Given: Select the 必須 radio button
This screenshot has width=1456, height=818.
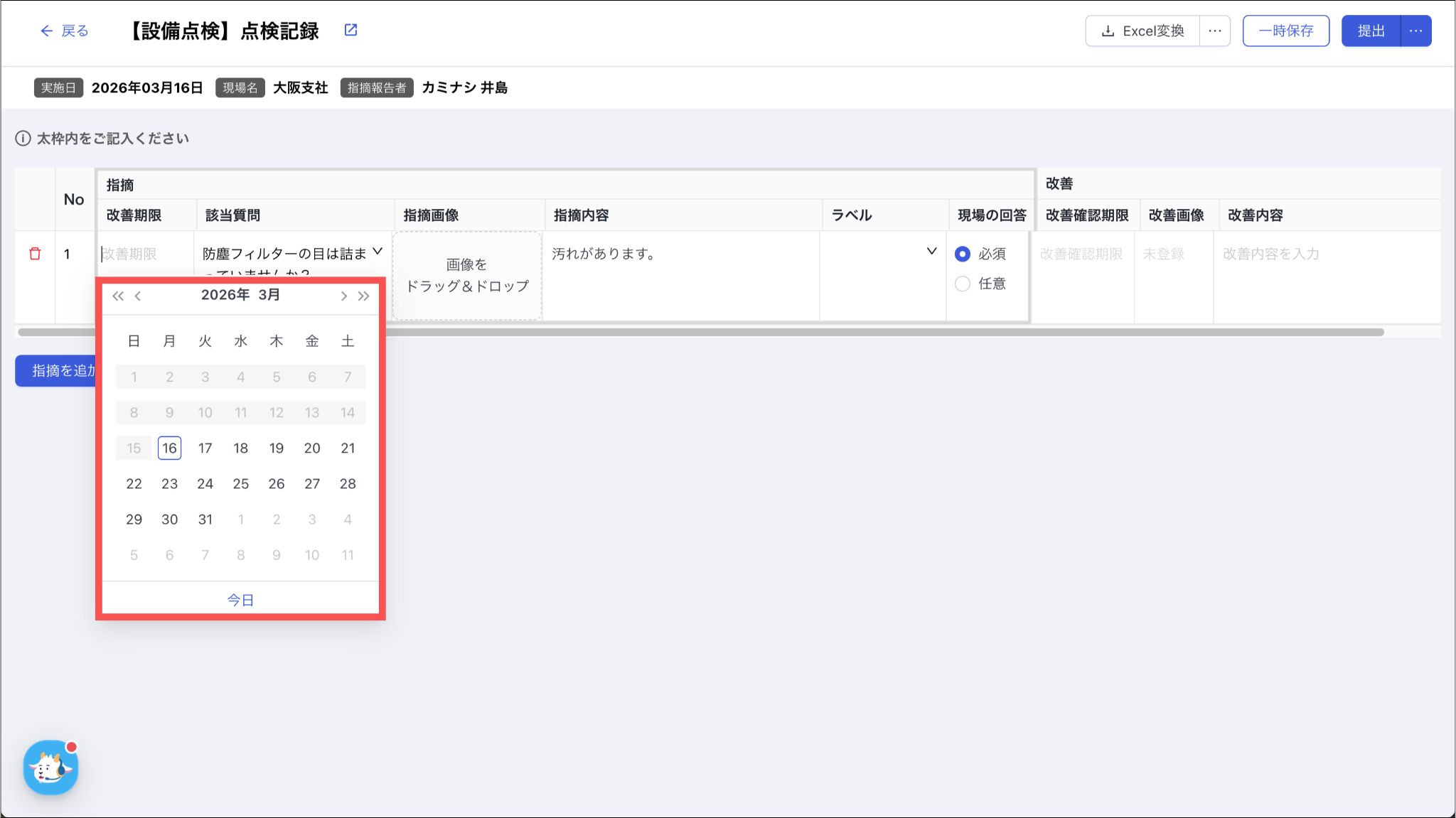Looking at the screenshot, I should 963,254.
